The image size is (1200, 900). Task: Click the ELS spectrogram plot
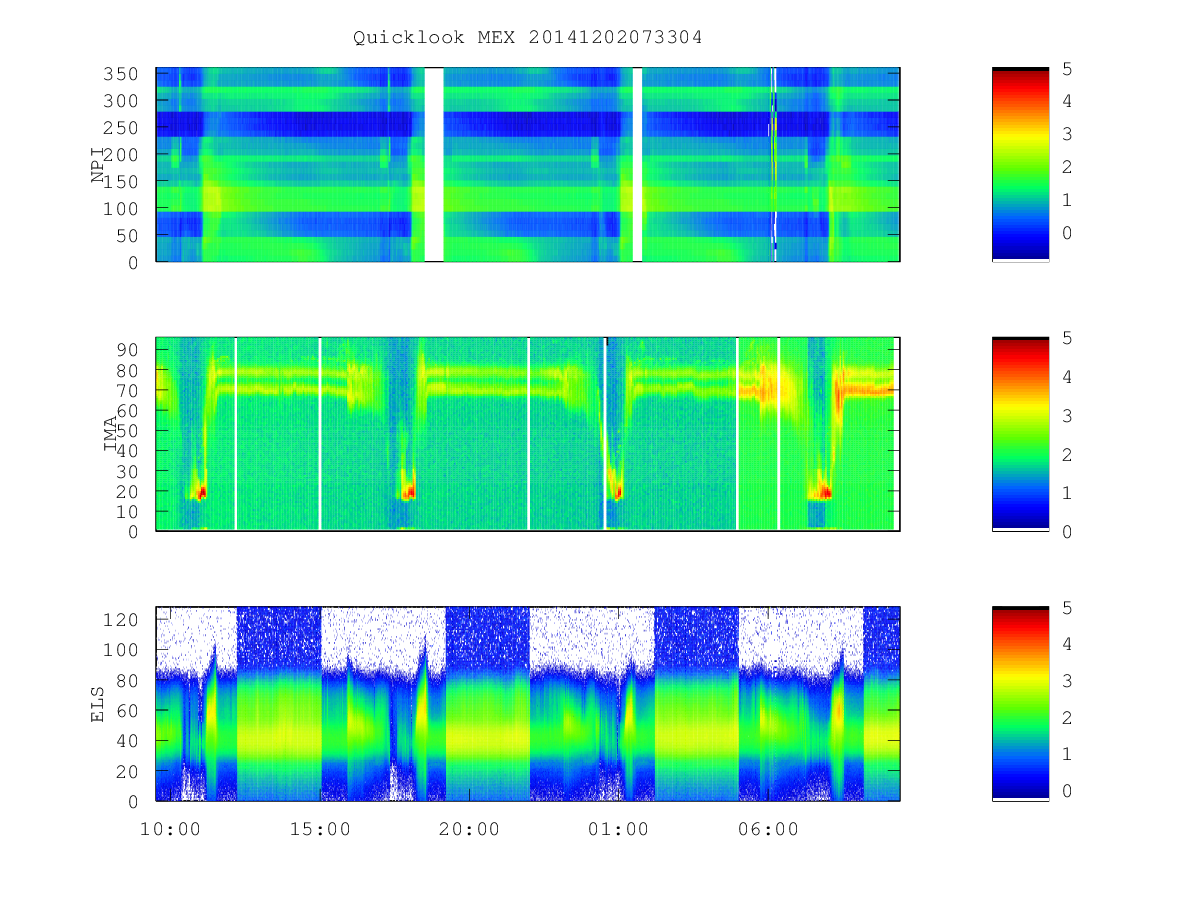coord(528,703)
